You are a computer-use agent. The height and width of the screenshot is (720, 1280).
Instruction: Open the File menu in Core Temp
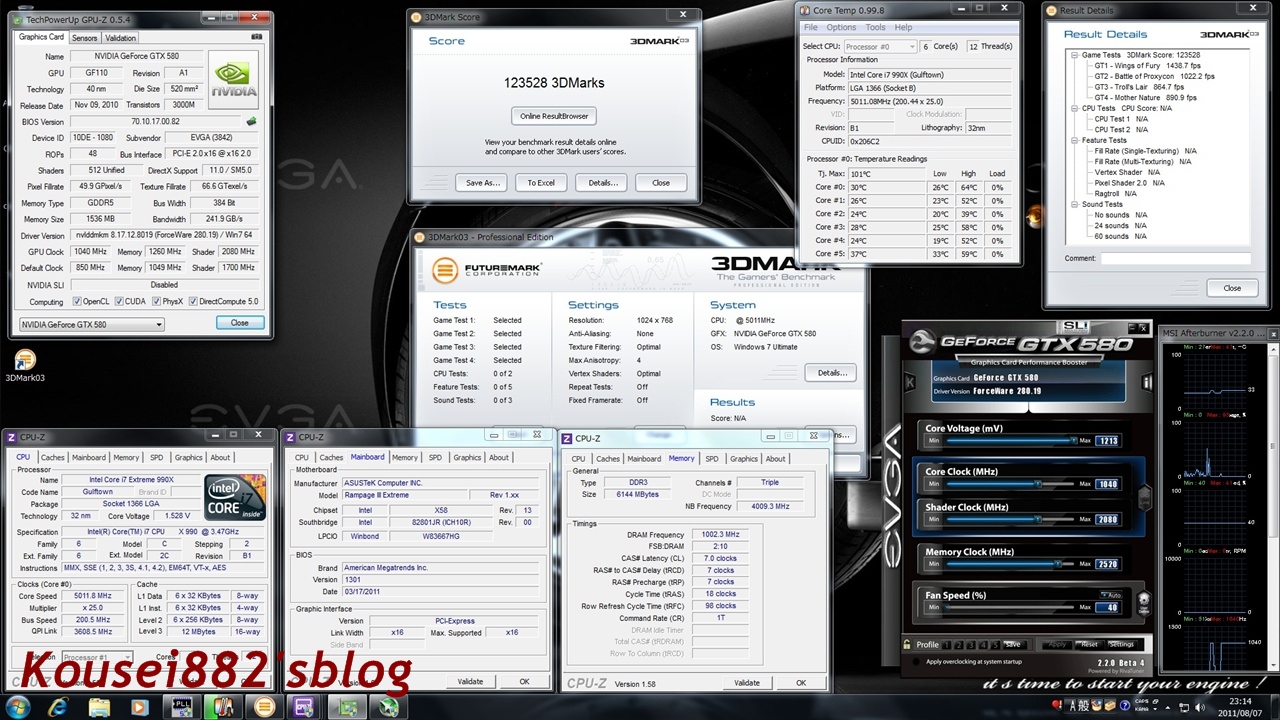[811, 27]
